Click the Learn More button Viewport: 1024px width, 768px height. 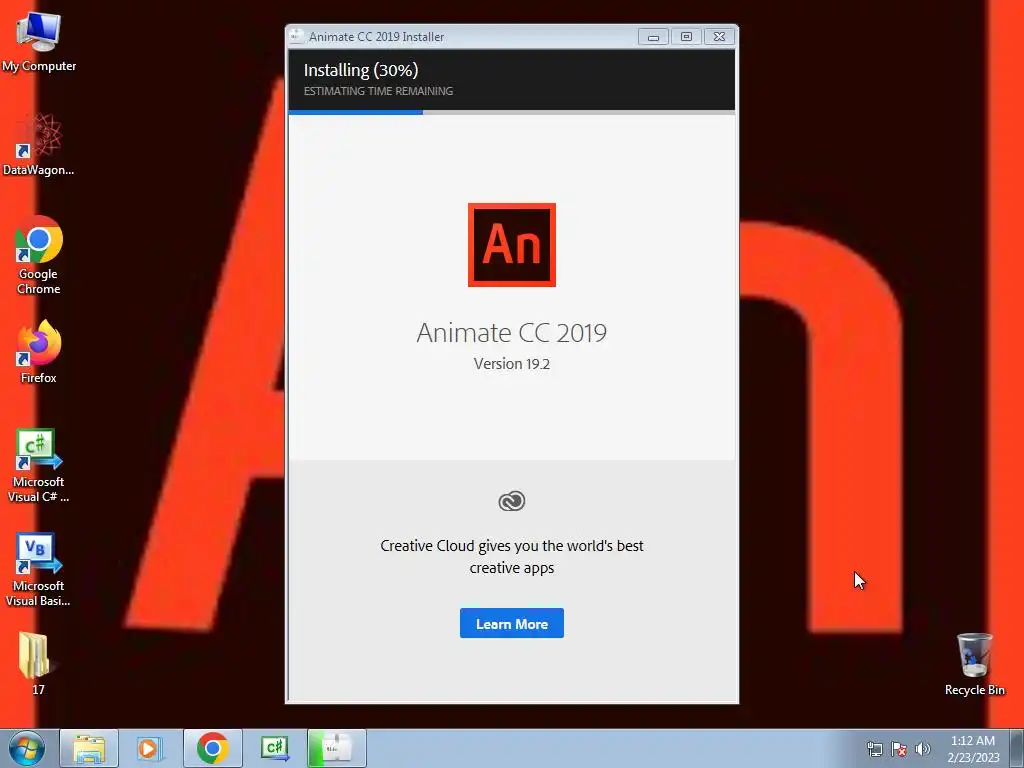point(511,624)
